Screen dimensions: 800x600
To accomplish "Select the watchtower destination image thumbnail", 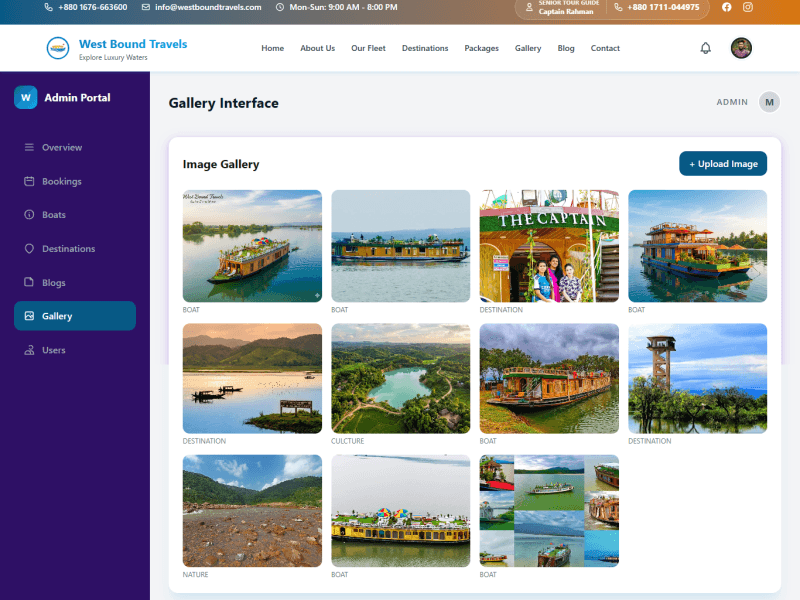I will coord(697,378).
